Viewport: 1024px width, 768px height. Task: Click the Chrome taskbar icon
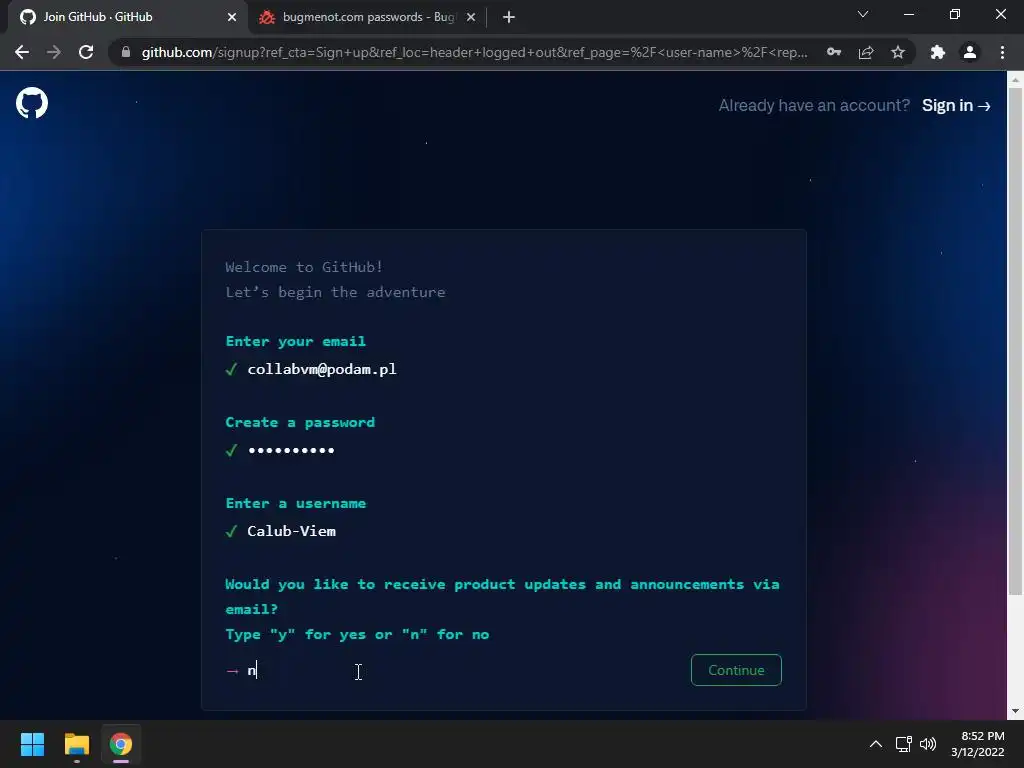(121, 744)
